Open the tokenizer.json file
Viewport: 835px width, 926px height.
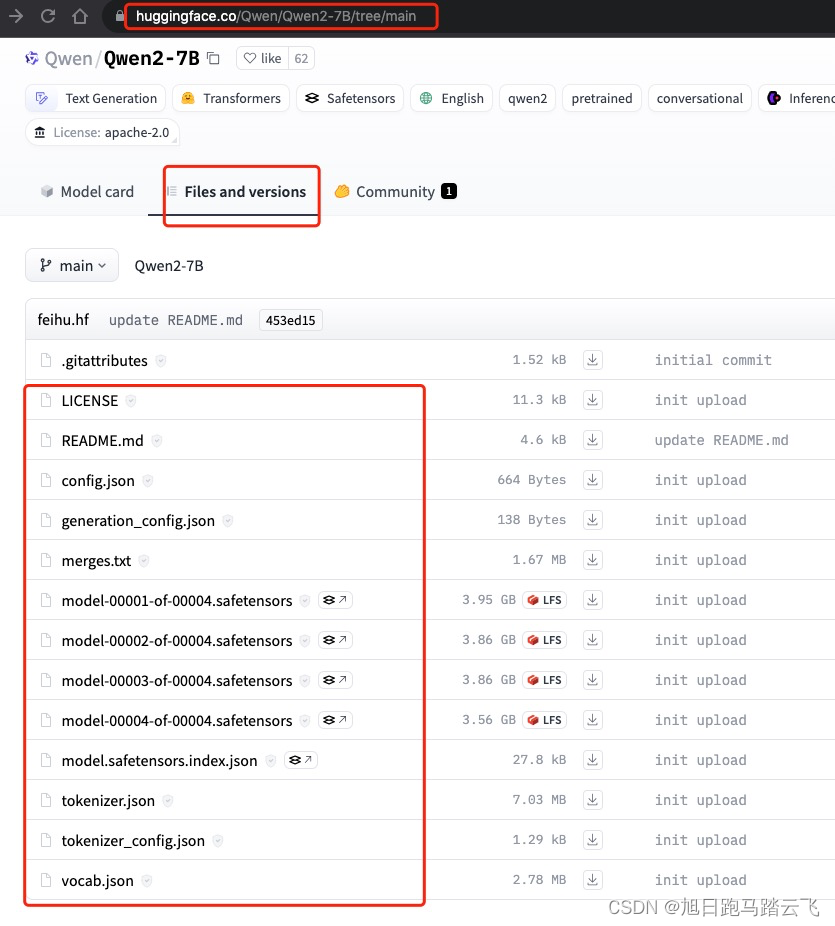(108, 801)
